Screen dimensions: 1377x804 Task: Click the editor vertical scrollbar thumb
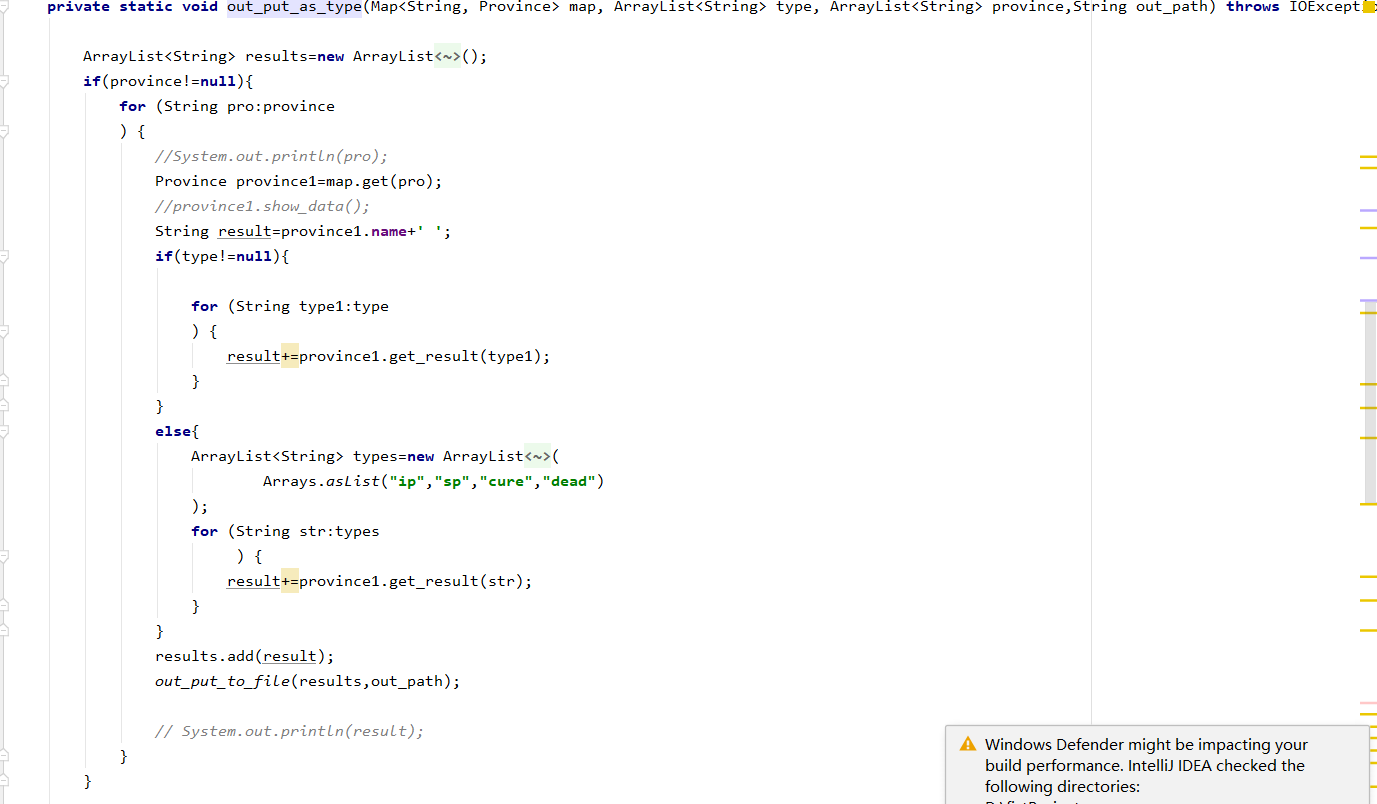tap(1370, 401)
